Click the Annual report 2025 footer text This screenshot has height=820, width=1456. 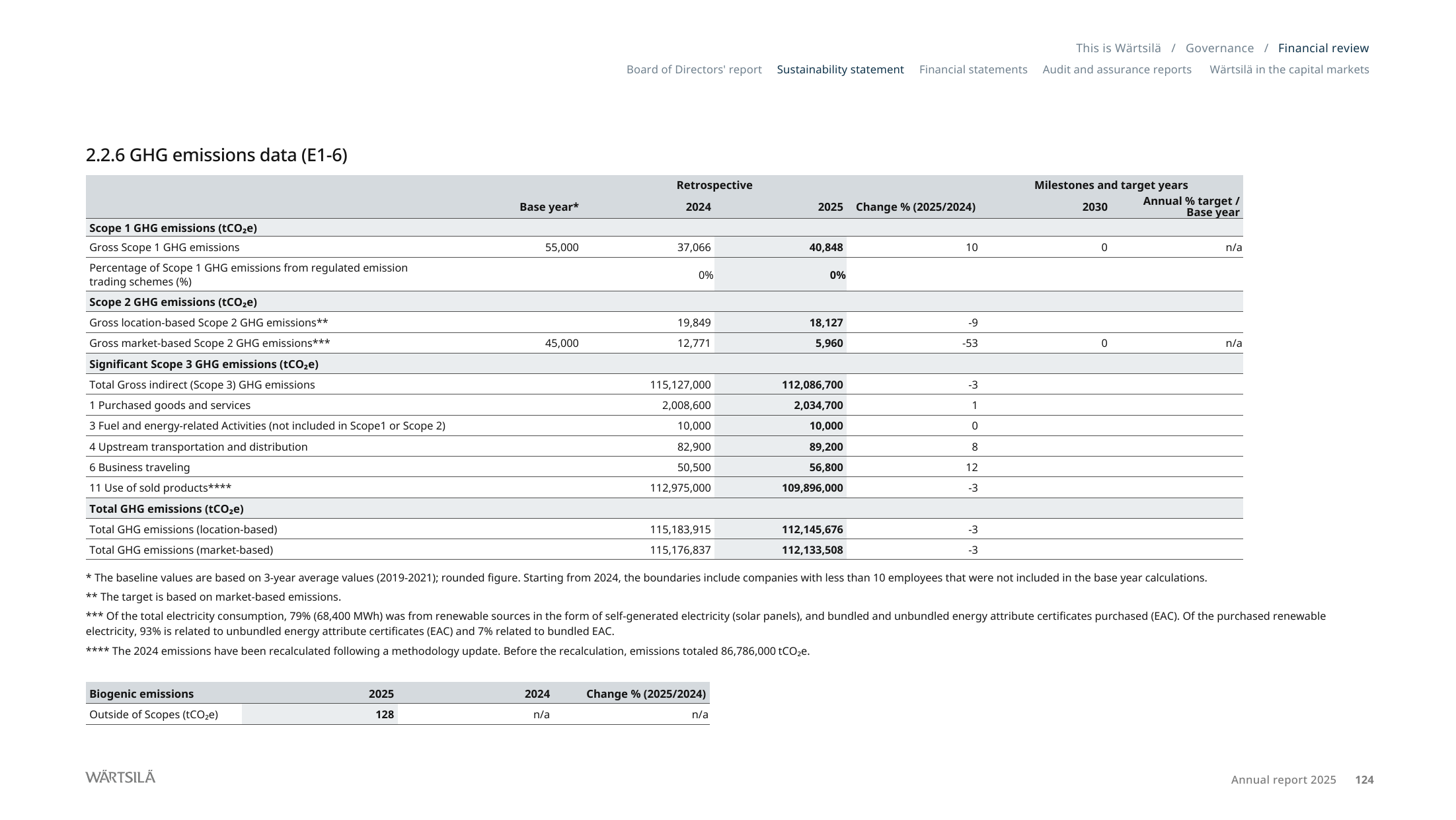coord(1284,780)
